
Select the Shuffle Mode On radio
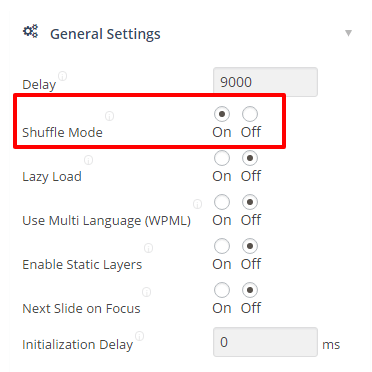point(222,114)
